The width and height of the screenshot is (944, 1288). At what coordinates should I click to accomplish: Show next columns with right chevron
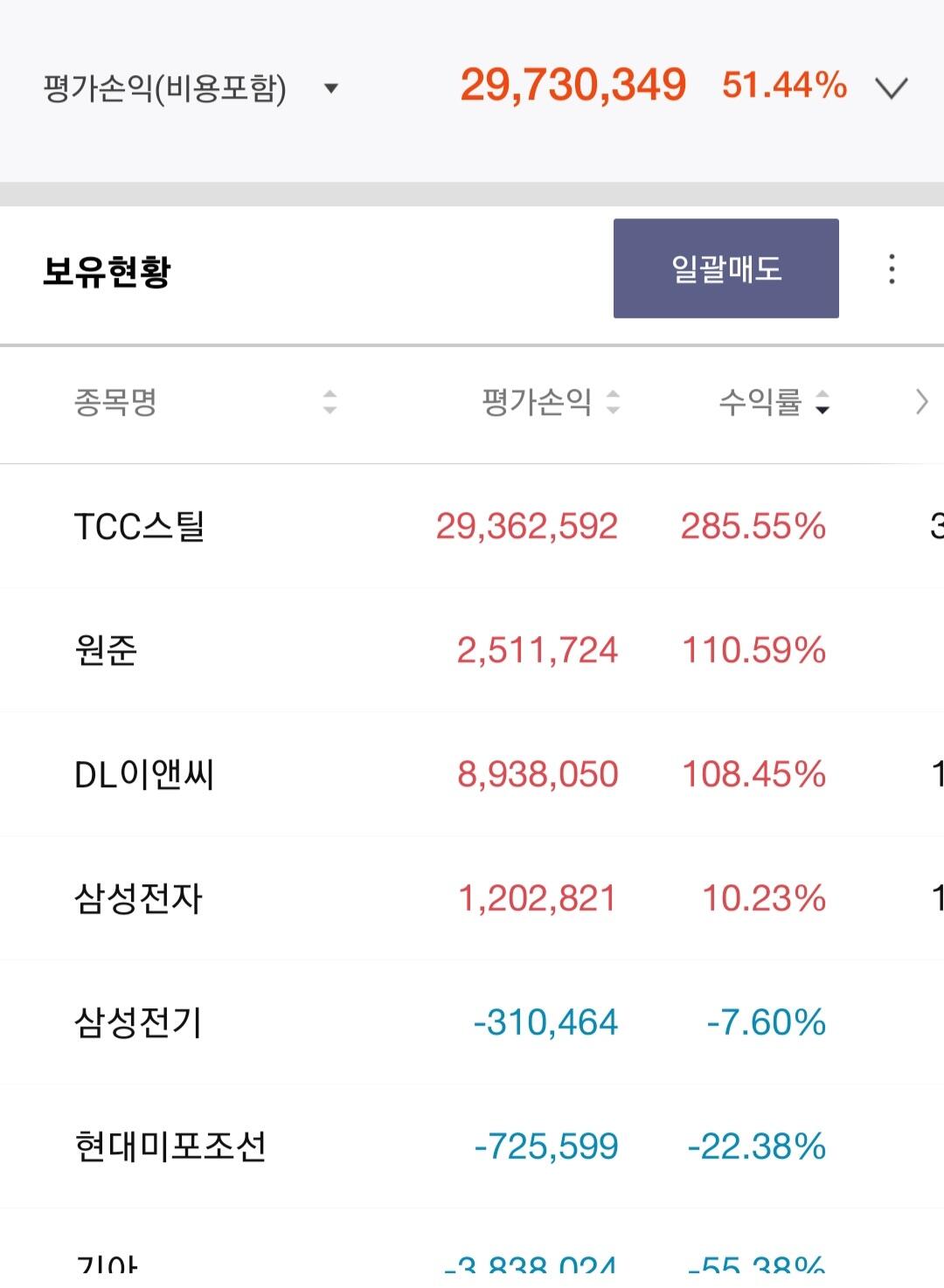tap(921, 402)
